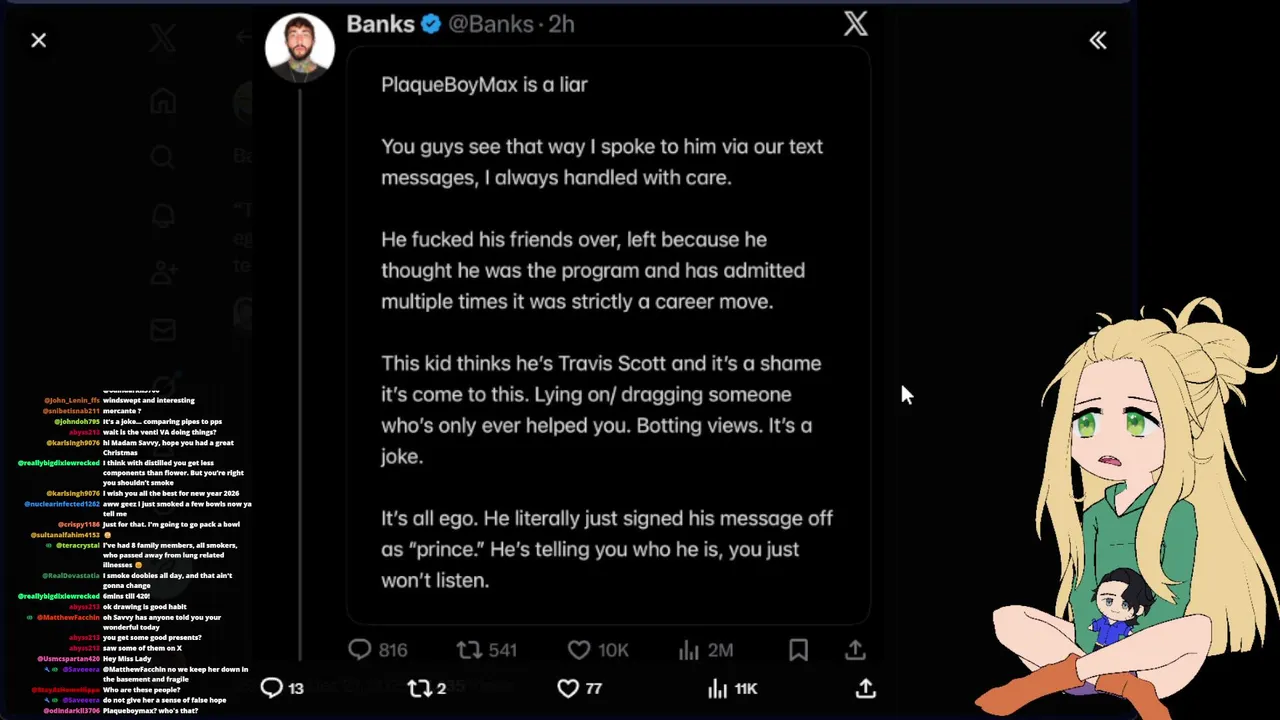Open the bottom bar's 11K views stats
The width and height of the screenshot is (1280, 720).
point(717,688)
